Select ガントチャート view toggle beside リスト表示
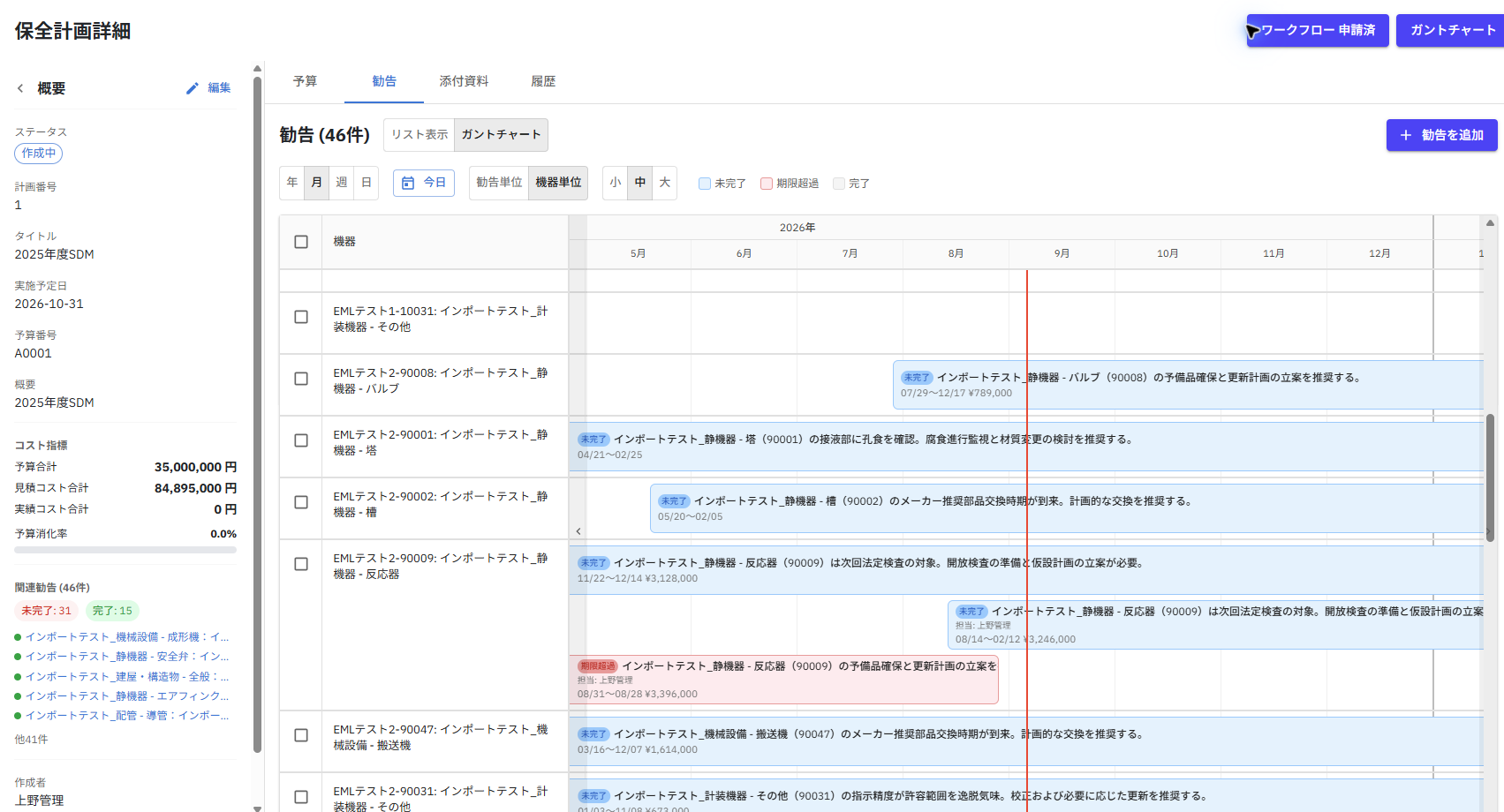This screenshot has width=1504, height=812. coord(501,135)
